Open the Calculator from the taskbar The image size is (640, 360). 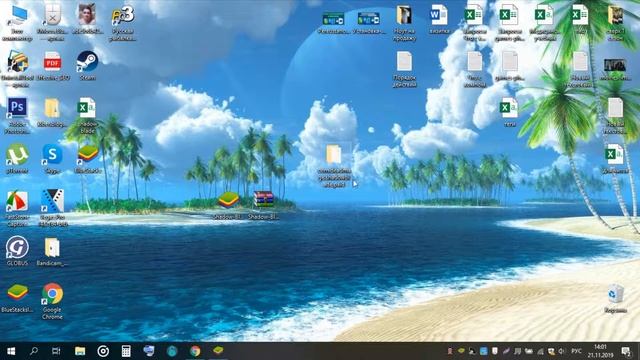pos(126,351)
